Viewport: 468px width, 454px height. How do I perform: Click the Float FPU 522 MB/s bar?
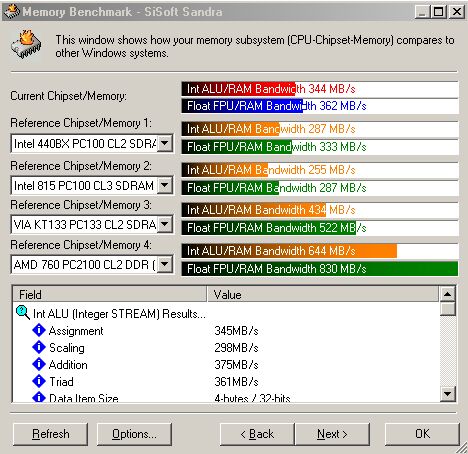[320, 228]
